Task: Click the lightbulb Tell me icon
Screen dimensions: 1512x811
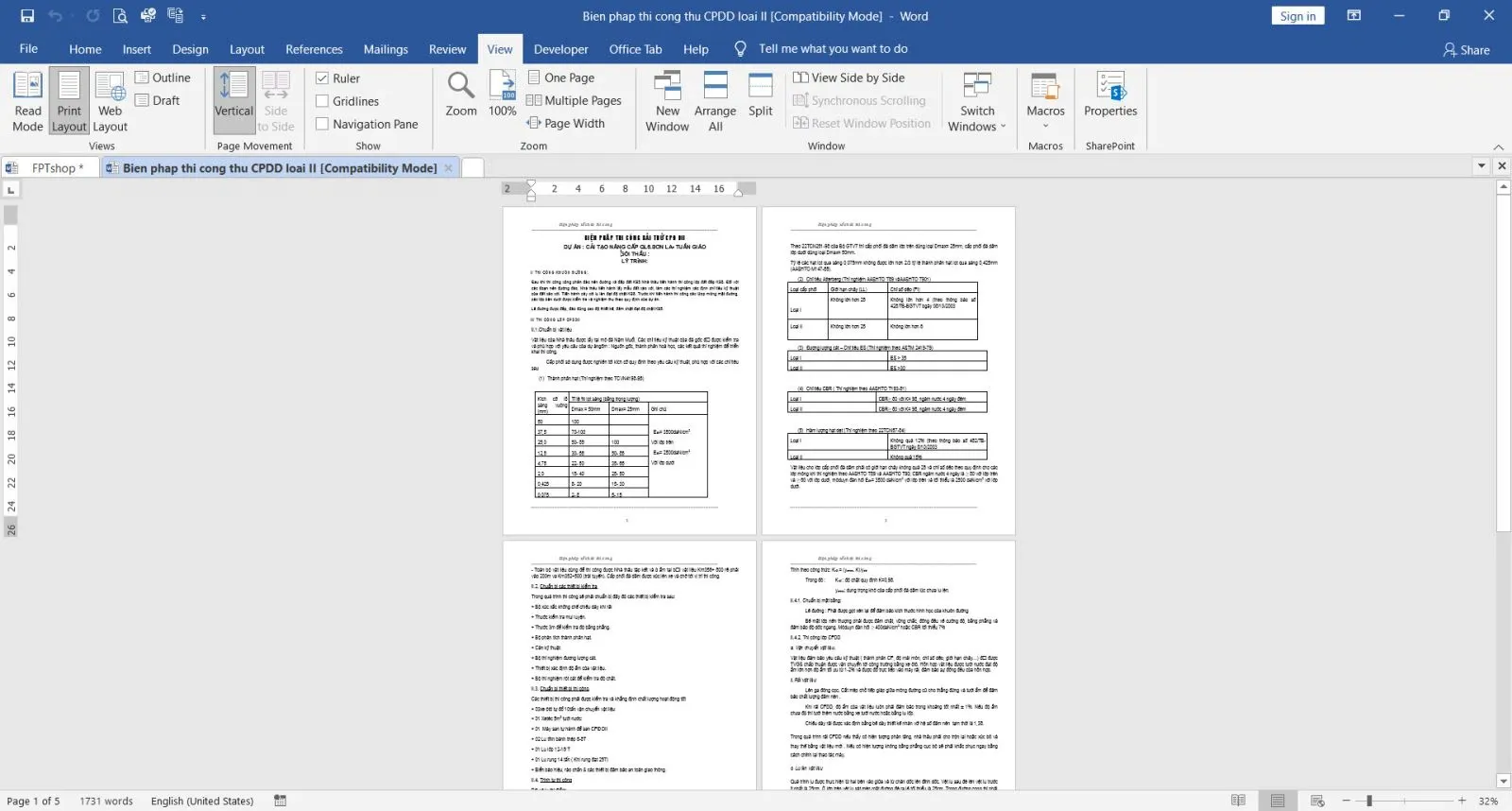Action: tap(740, 49)
